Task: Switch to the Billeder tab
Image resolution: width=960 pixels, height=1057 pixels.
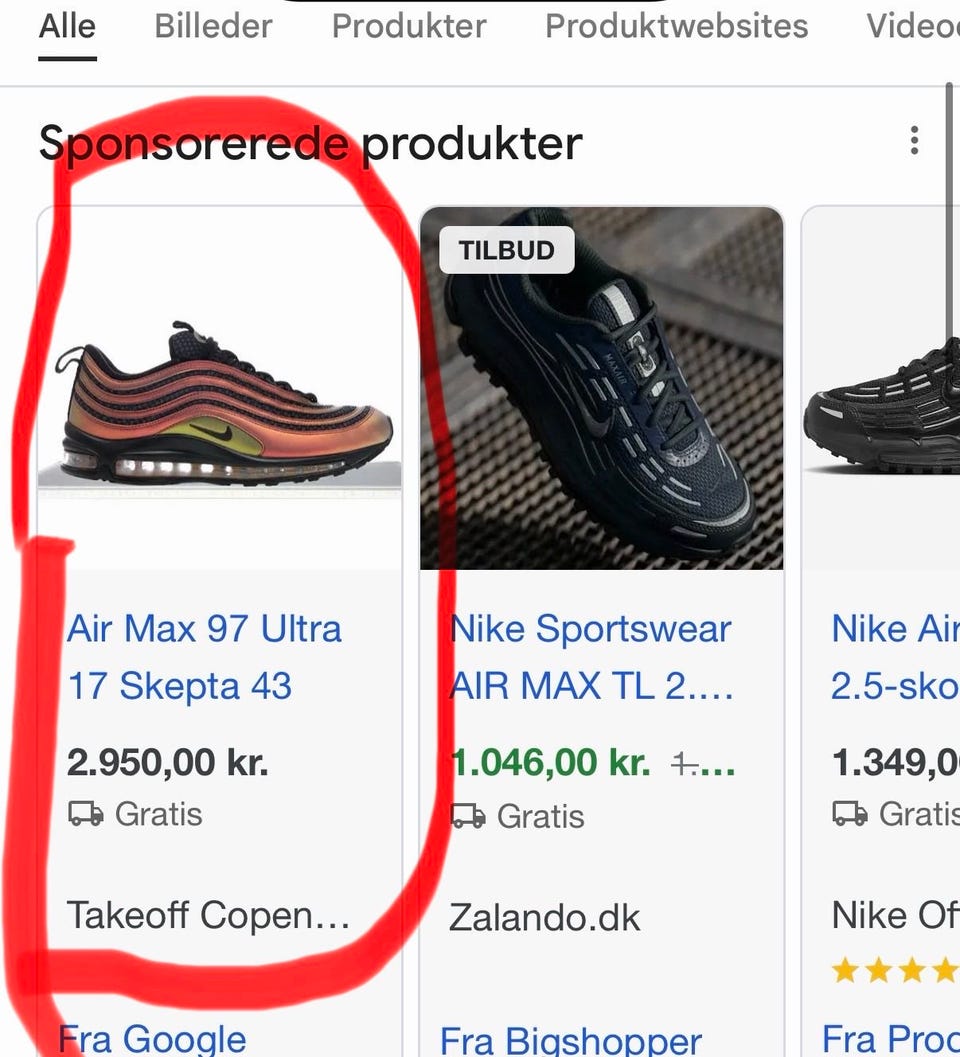Action: 213,26
